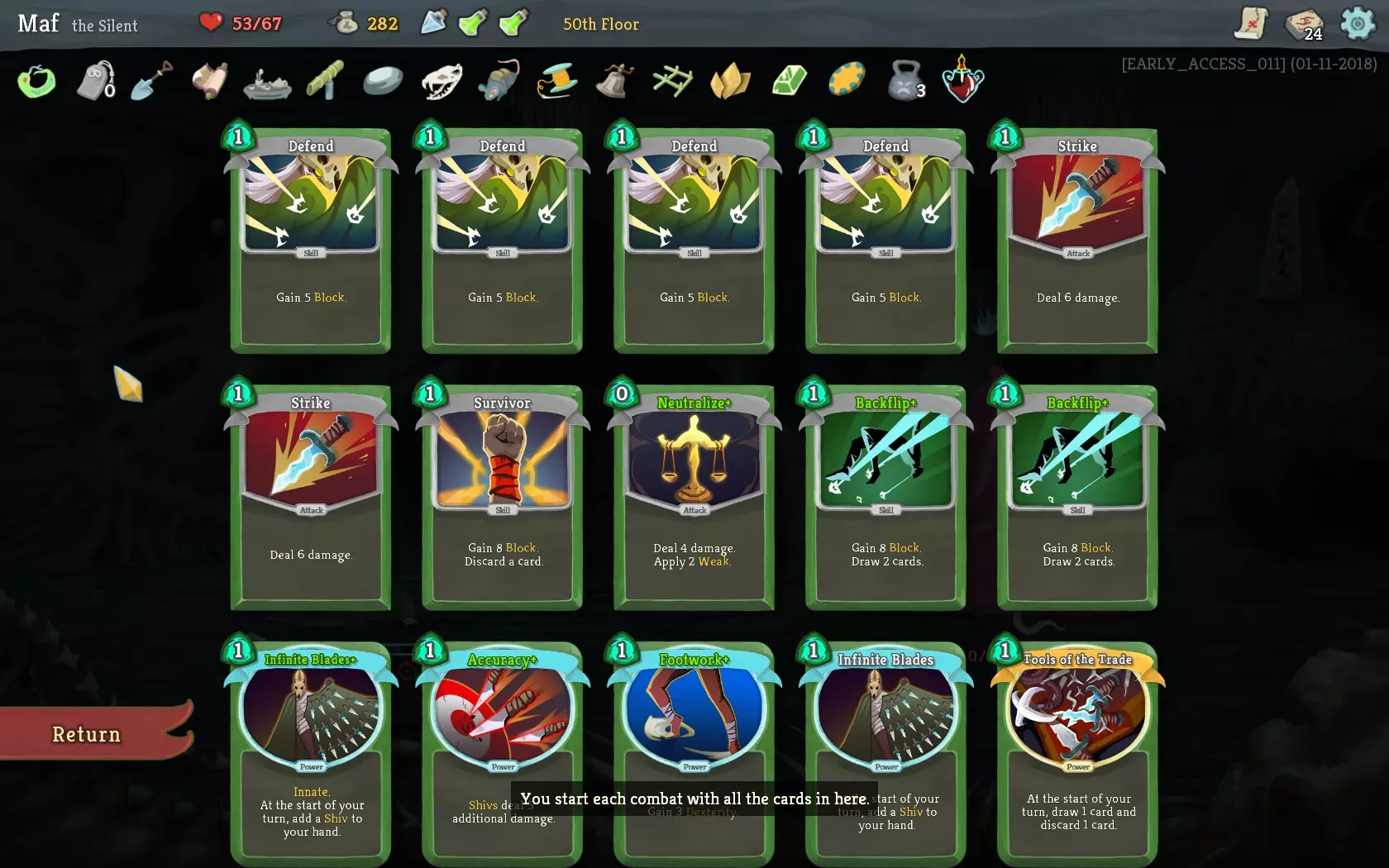Click the Footwork+ card
This screenshot has width=1389, height=868.
pyautogui.click(x=694, y=752)
